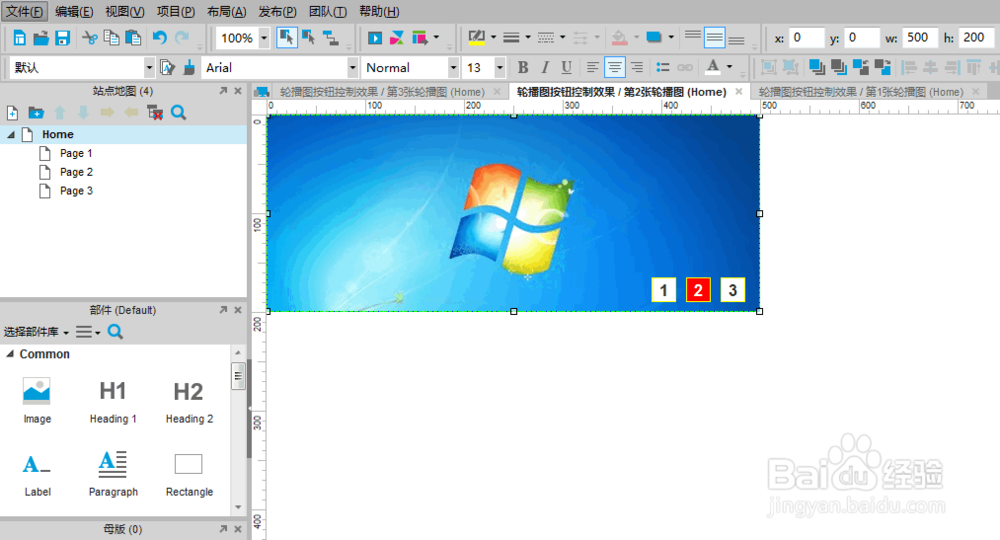
Task: Open the Arial font family dropdown
Action: click(352, 67)
